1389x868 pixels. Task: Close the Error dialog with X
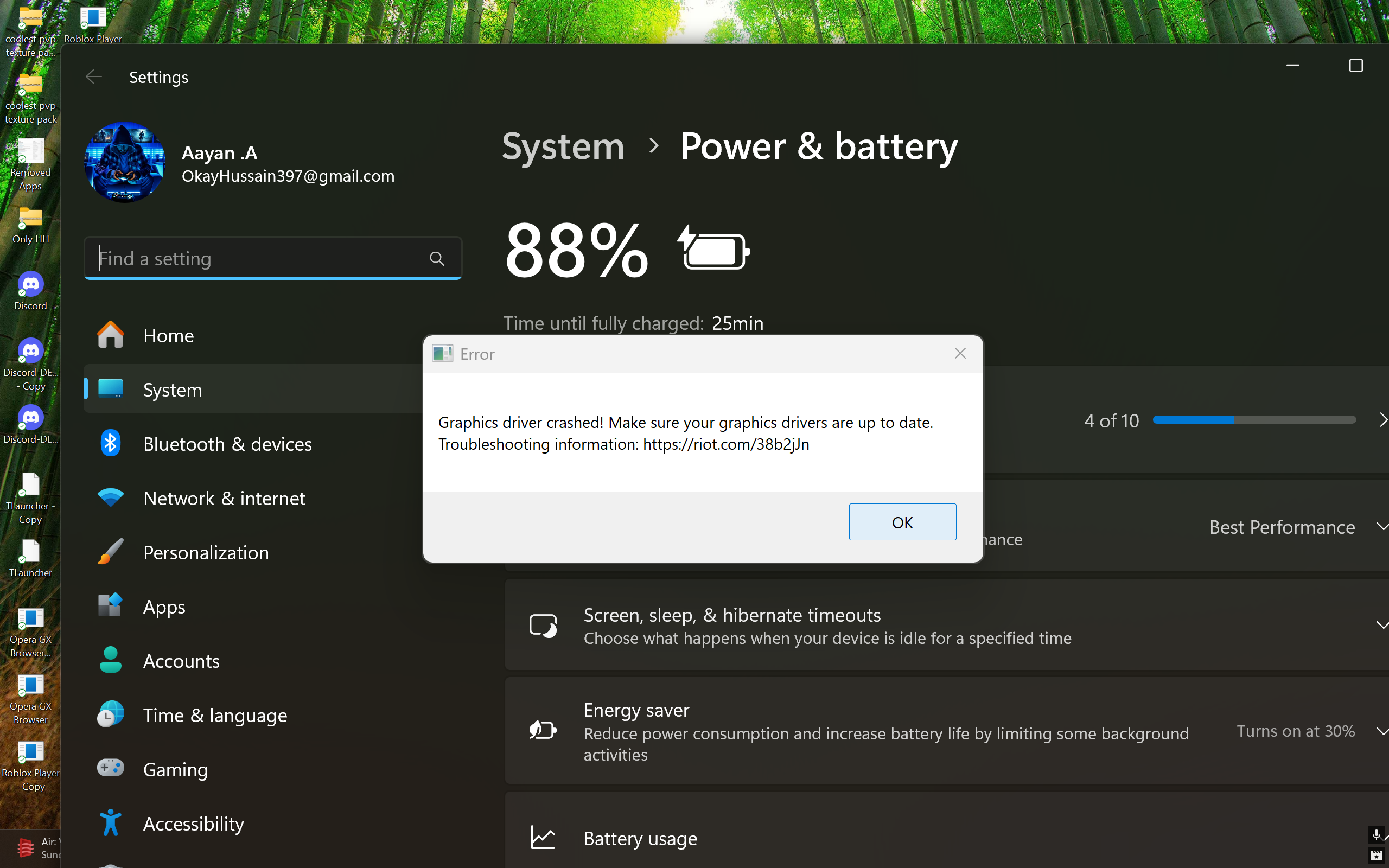tap(960, 354)
